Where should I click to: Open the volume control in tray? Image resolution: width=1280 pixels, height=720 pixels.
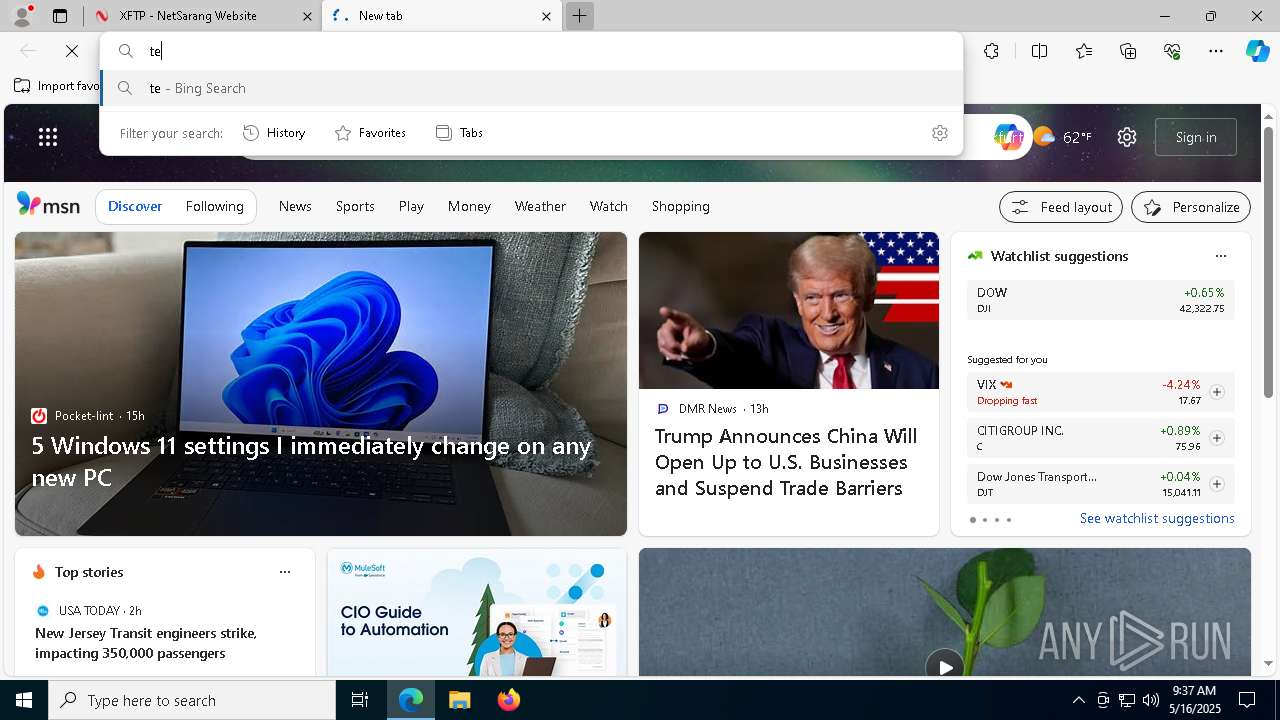coord(1150,700)
